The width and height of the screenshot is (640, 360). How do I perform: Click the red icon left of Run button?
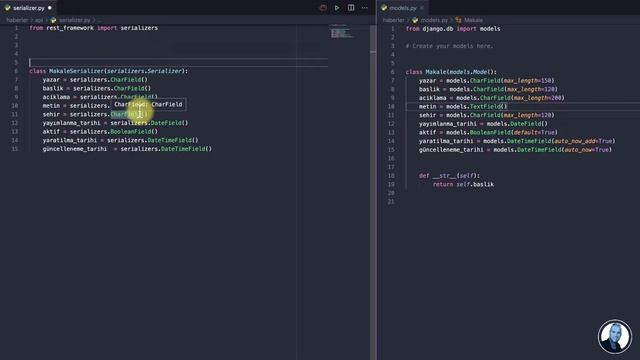[323, 8]
